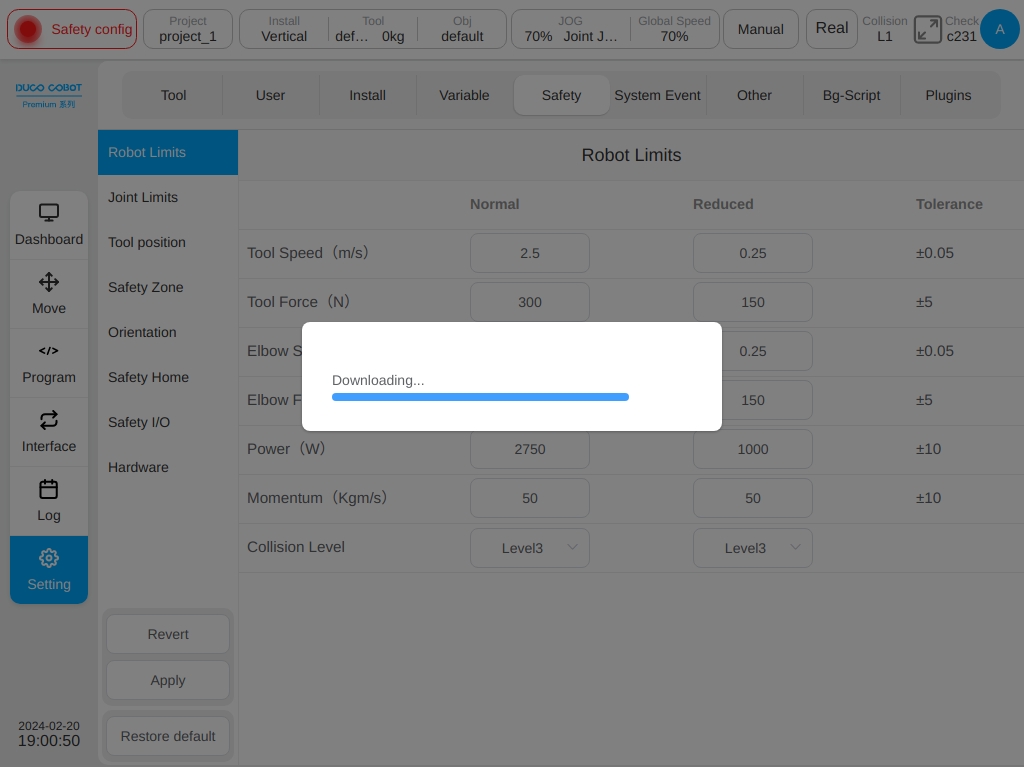Select Robot Limits in the side menu
The width and height of the screenshot is (1024, 767).
point(168,152)
